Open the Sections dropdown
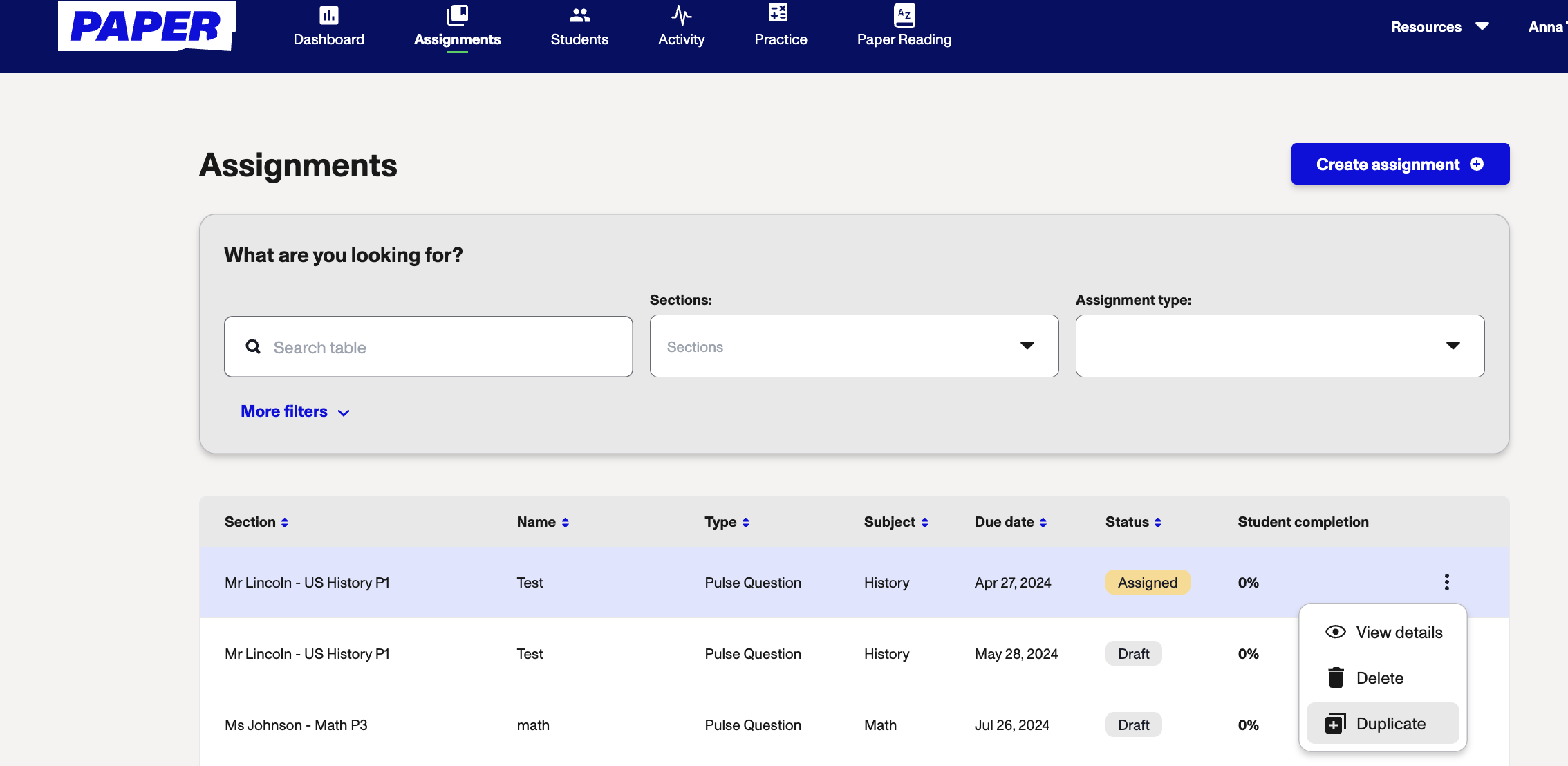 click(854, 346)
